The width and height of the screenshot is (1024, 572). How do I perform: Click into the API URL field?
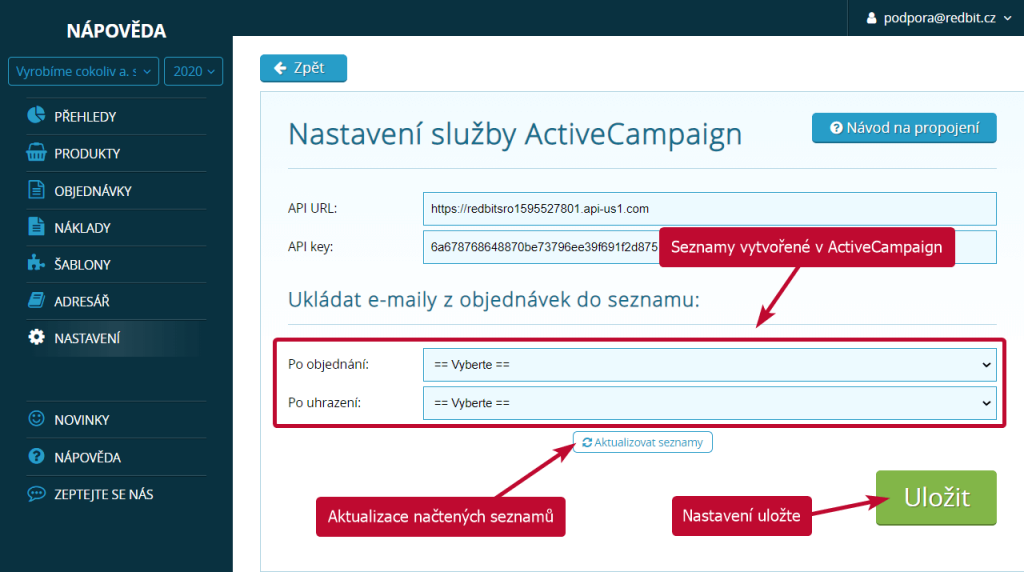(709, 209)
